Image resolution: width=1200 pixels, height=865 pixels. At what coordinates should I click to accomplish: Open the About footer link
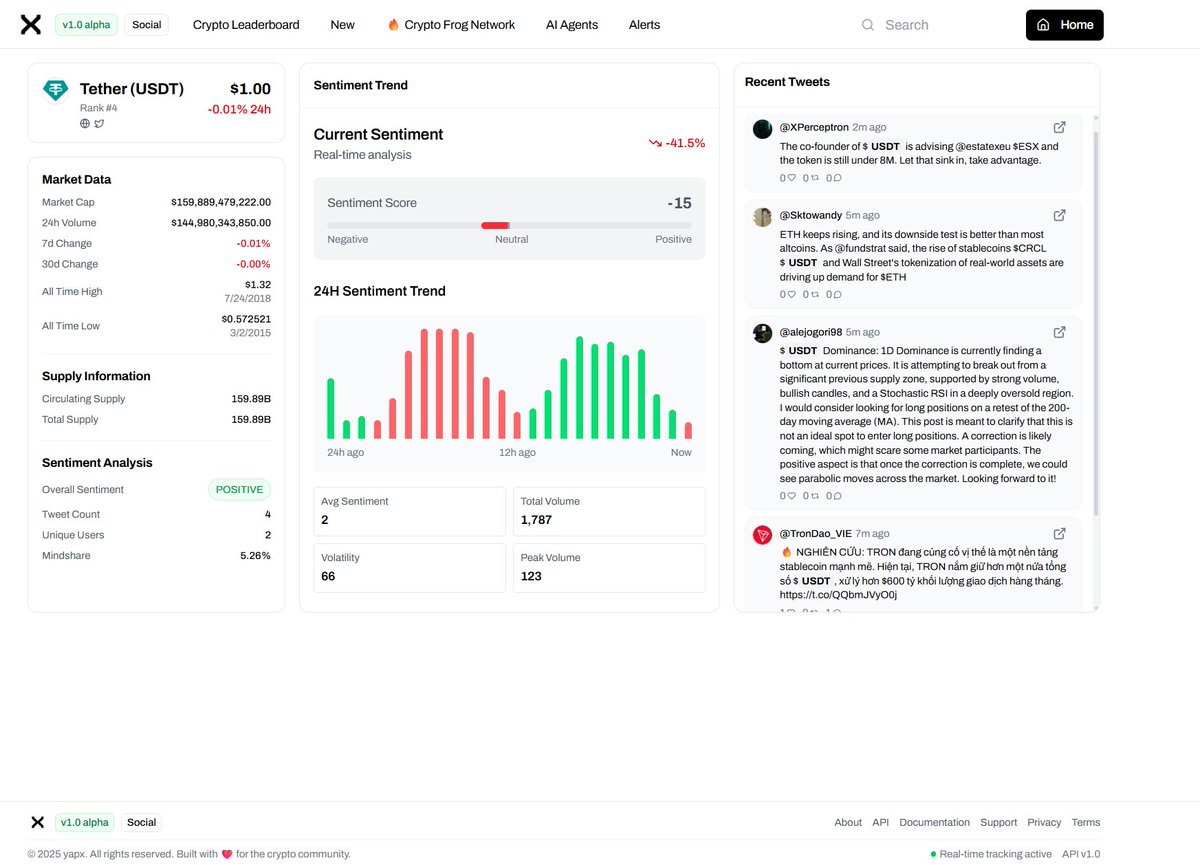point(848,822)
